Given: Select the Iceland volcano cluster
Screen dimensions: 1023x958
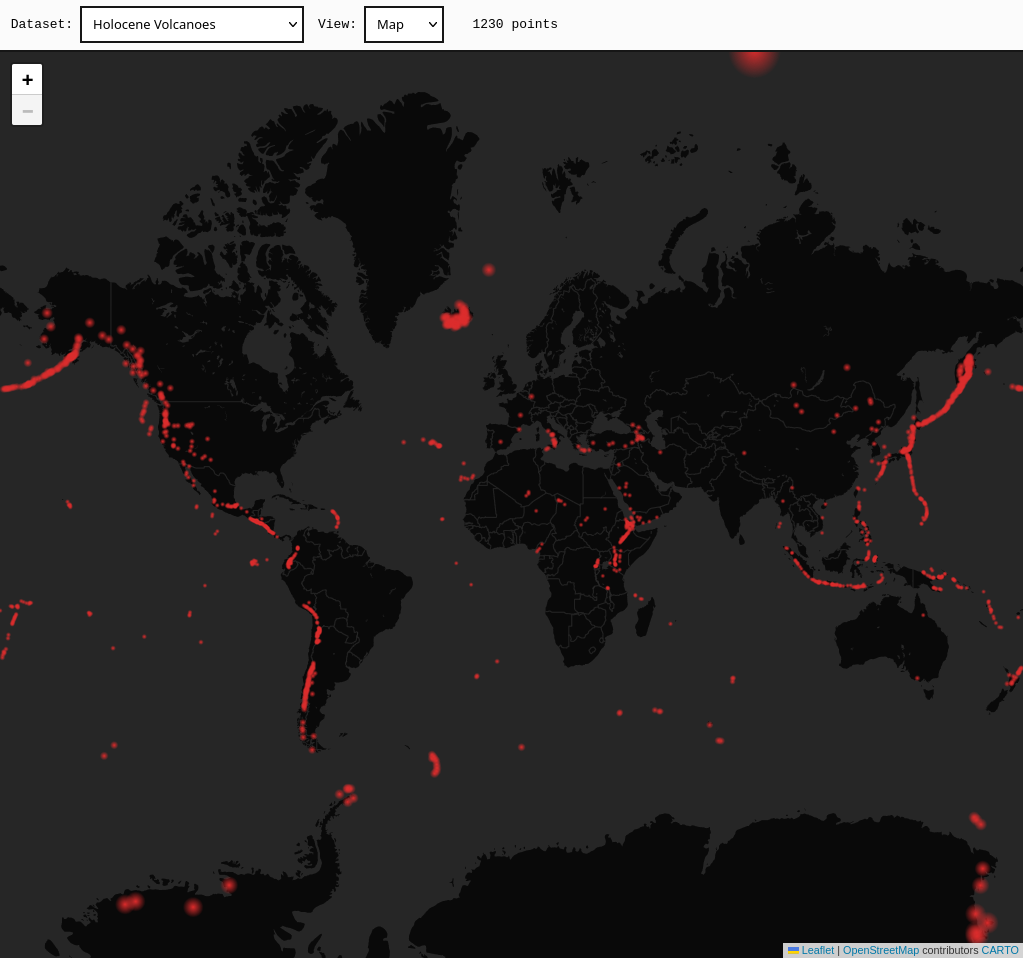Looking at the screenshot, I should (x=456, y=317).
